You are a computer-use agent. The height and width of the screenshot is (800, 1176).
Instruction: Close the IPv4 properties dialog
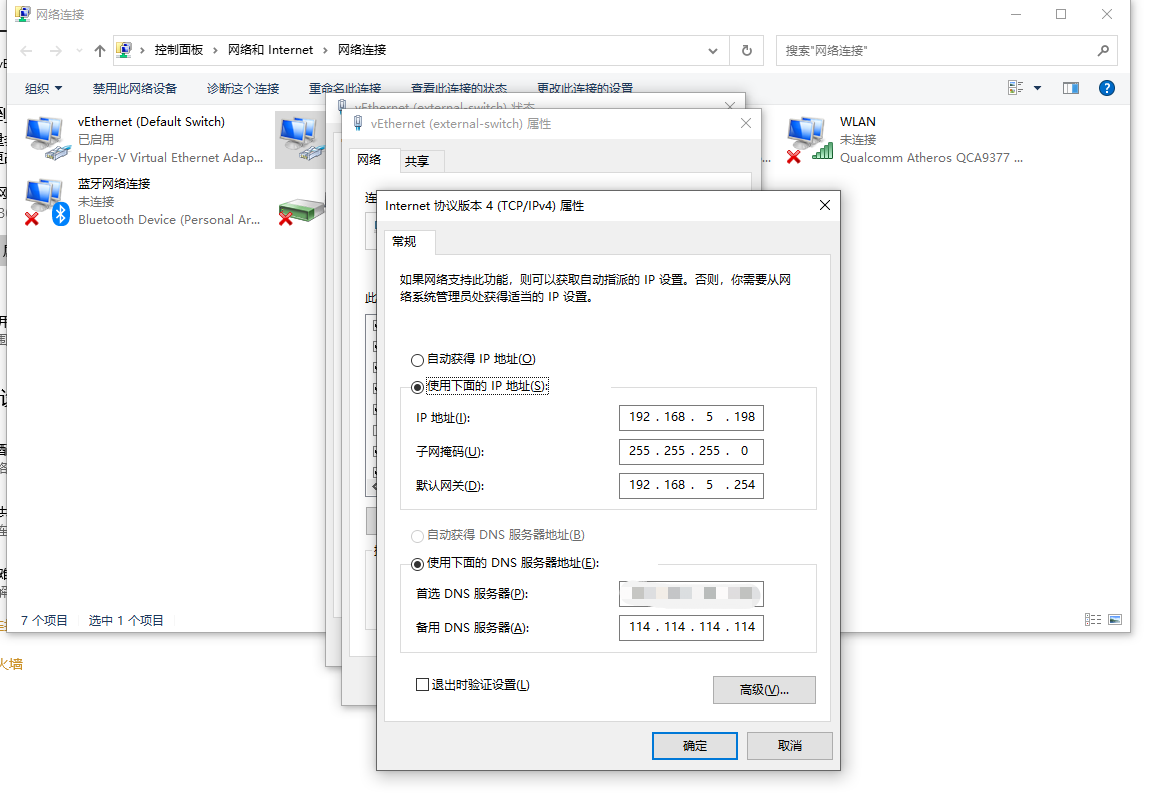coord(824,205)
